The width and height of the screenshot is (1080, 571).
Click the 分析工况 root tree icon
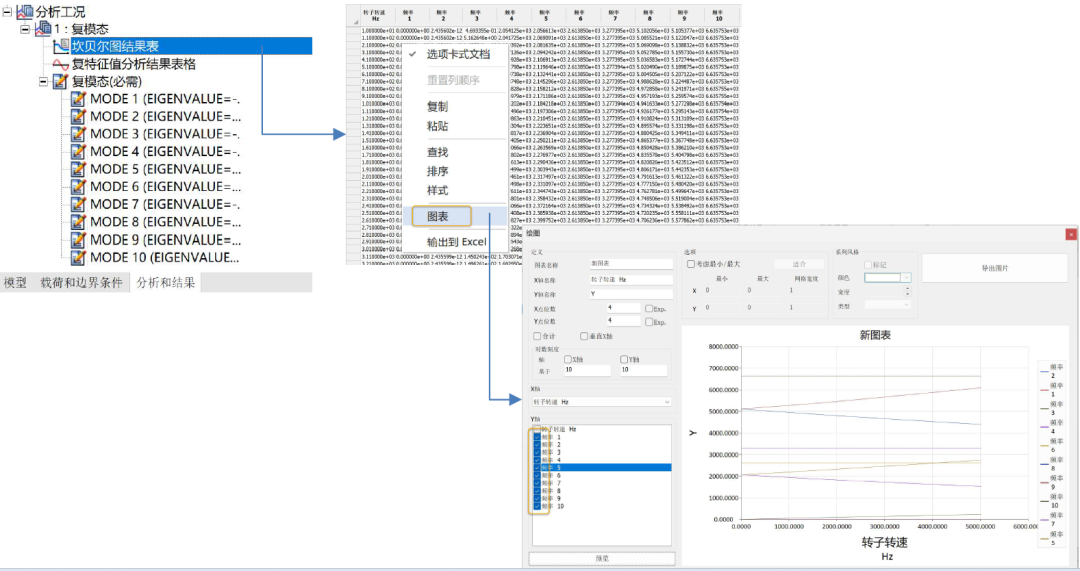[x=25, y=11]
